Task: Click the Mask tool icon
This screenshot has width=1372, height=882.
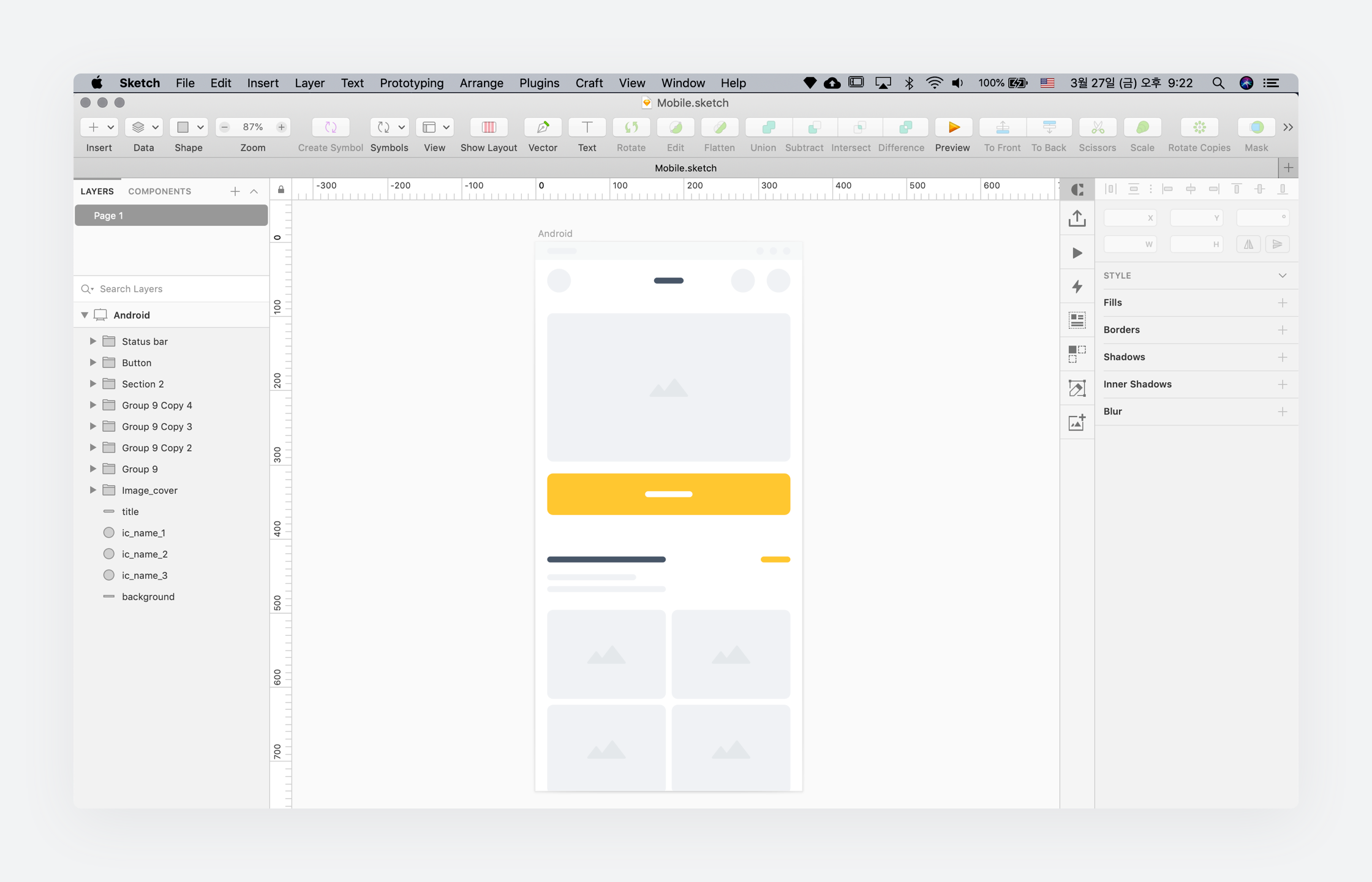Action: 1256,127
